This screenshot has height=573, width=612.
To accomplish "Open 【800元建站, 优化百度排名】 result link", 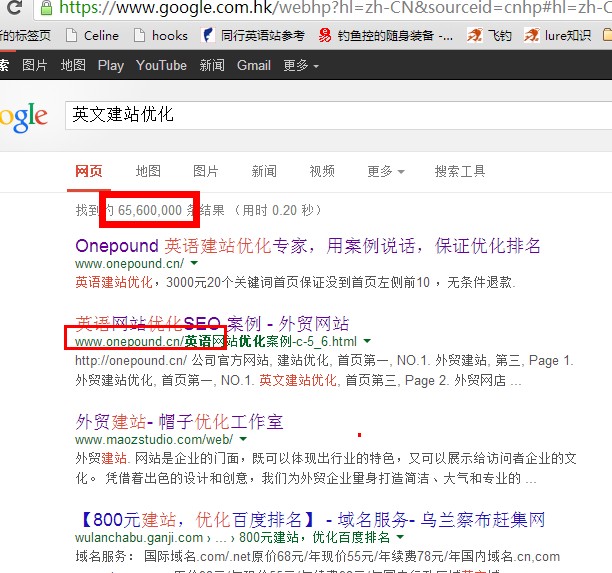I will click(x=313, y=520).
